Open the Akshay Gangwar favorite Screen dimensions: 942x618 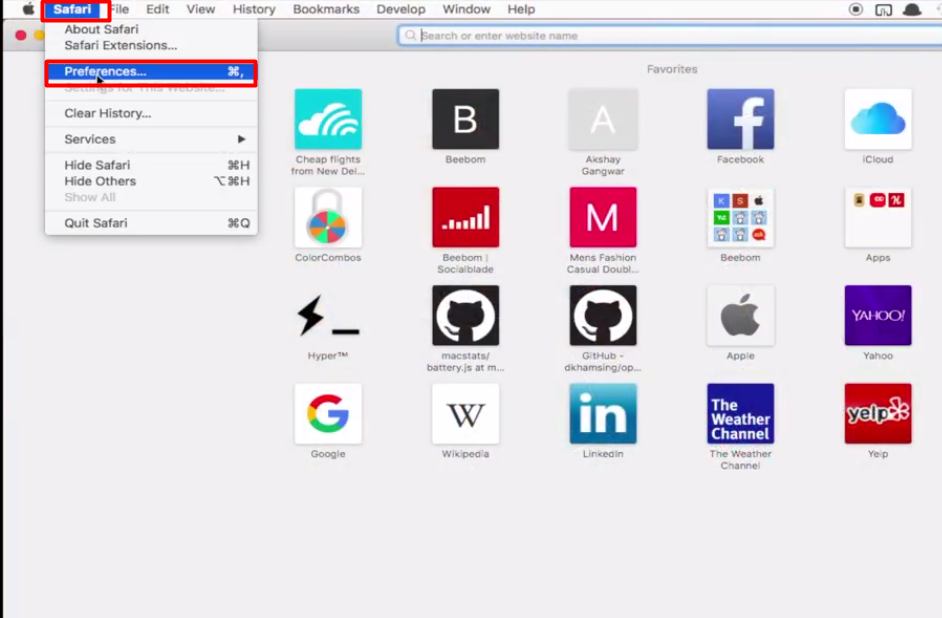tap(603, 120)
